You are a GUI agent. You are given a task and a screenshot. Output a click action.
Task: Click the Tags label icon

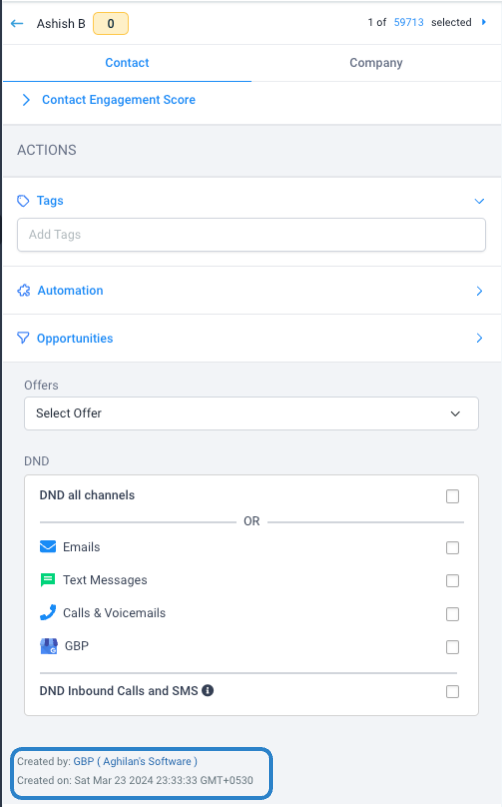coord(23,201)
